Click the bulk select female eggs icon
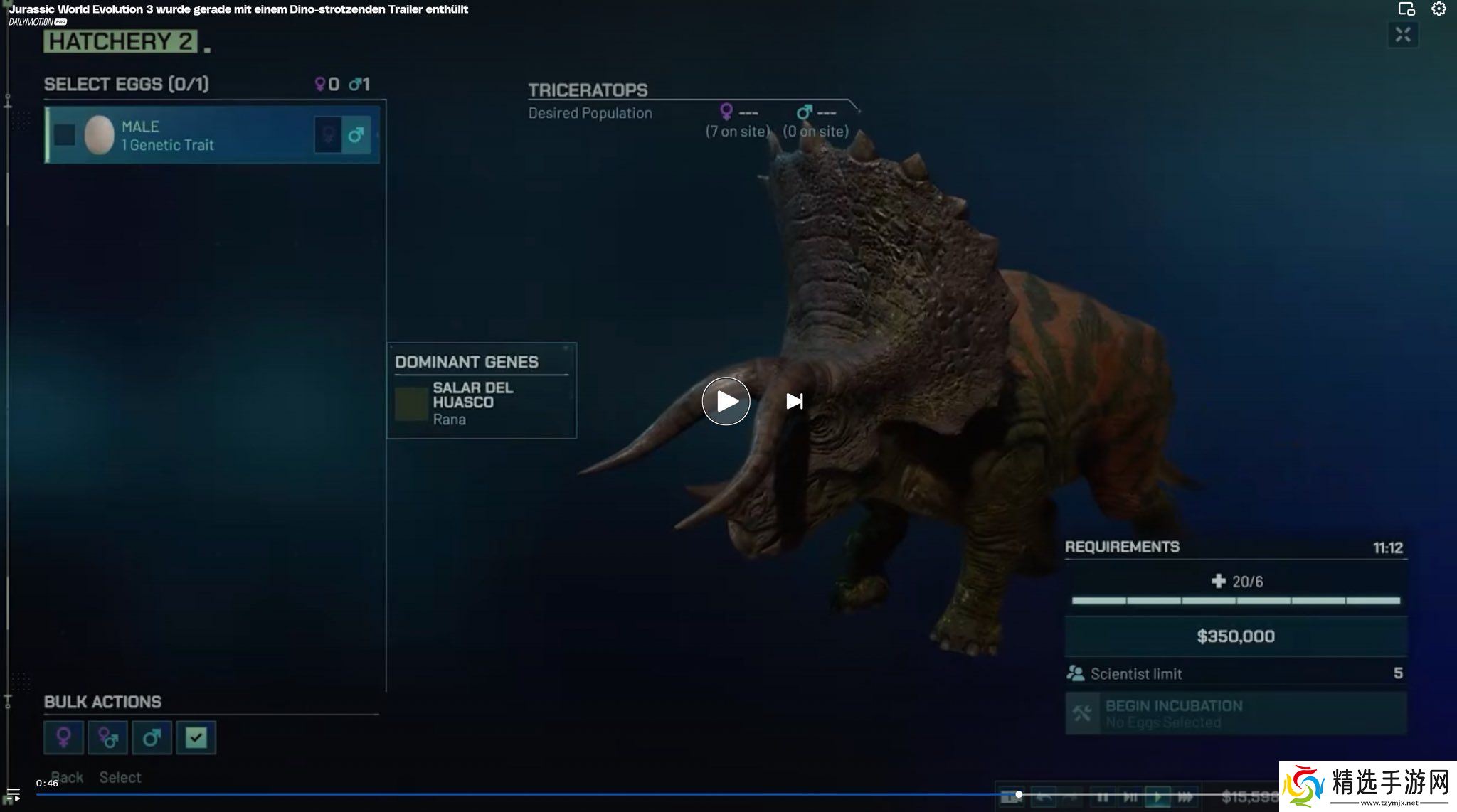 click(x=63, y=737)
